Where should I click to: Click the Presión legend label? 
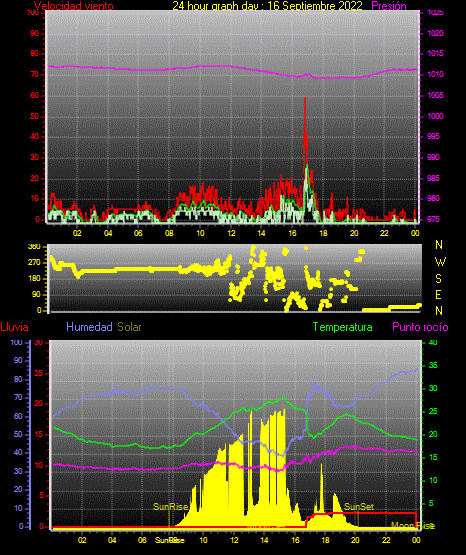(389, 6)
